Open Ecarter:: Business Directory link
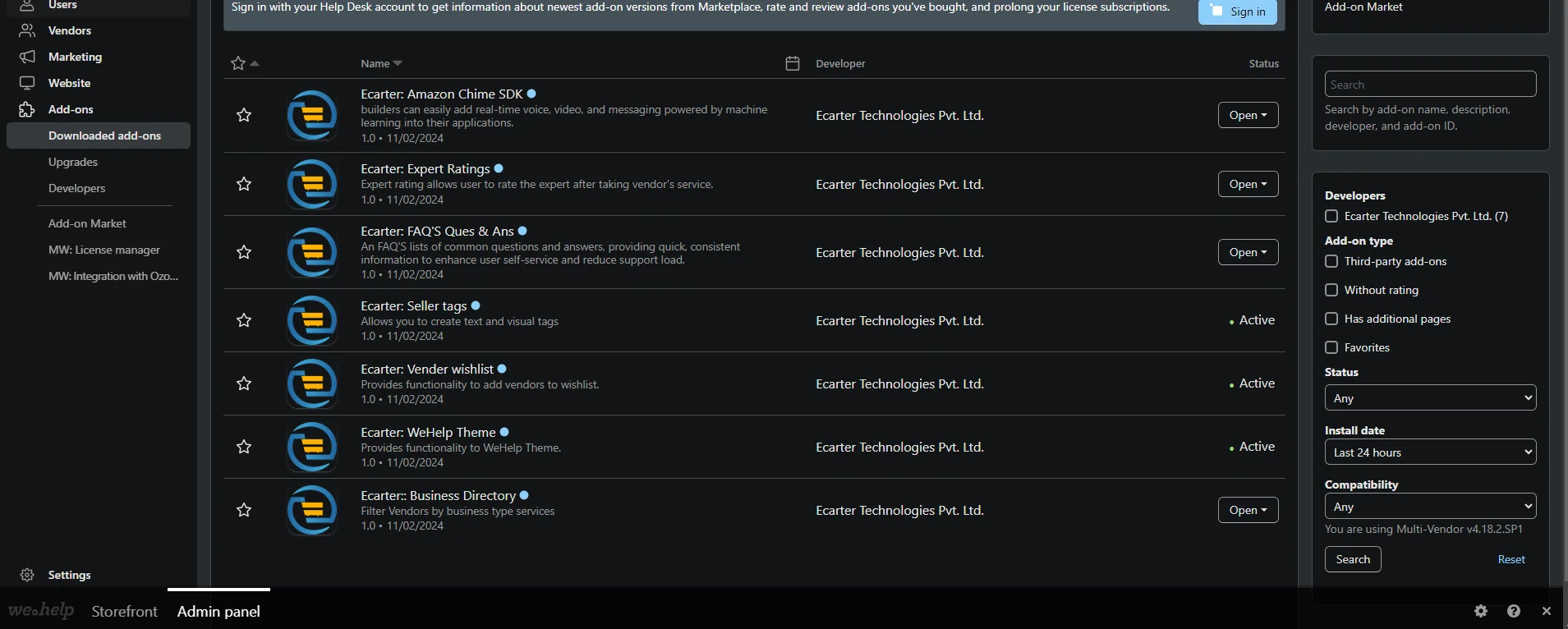This screenshot has height=629, width=1568. 438,495
